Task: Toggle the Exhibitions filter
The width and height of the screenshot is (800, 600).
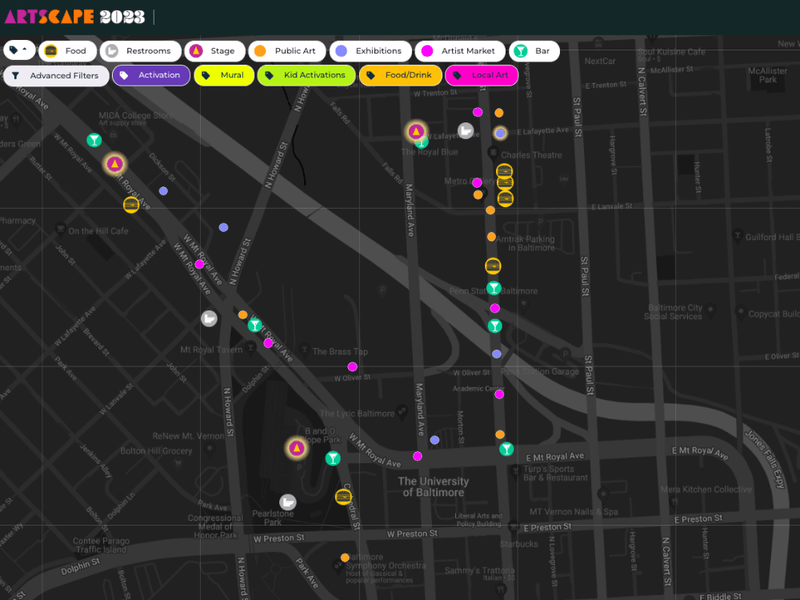Action: [x=370, y=50]
